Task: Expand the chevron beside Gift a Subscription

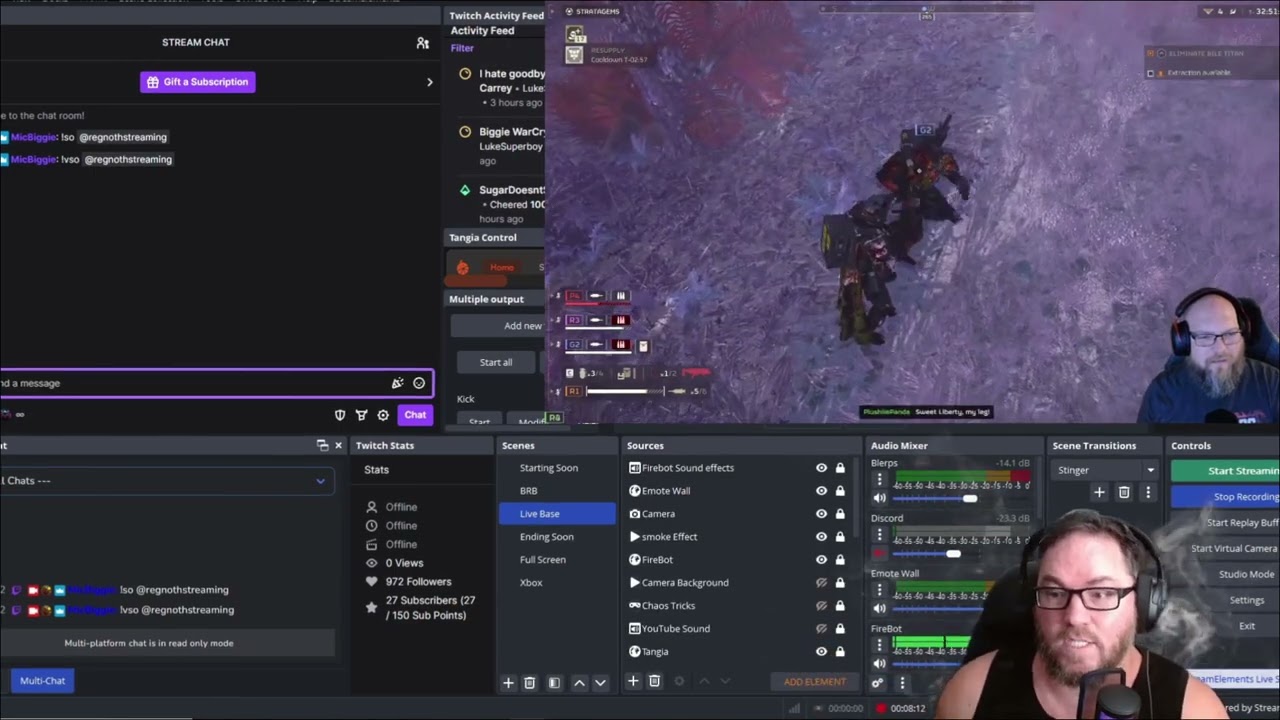Action: [430, 82]
